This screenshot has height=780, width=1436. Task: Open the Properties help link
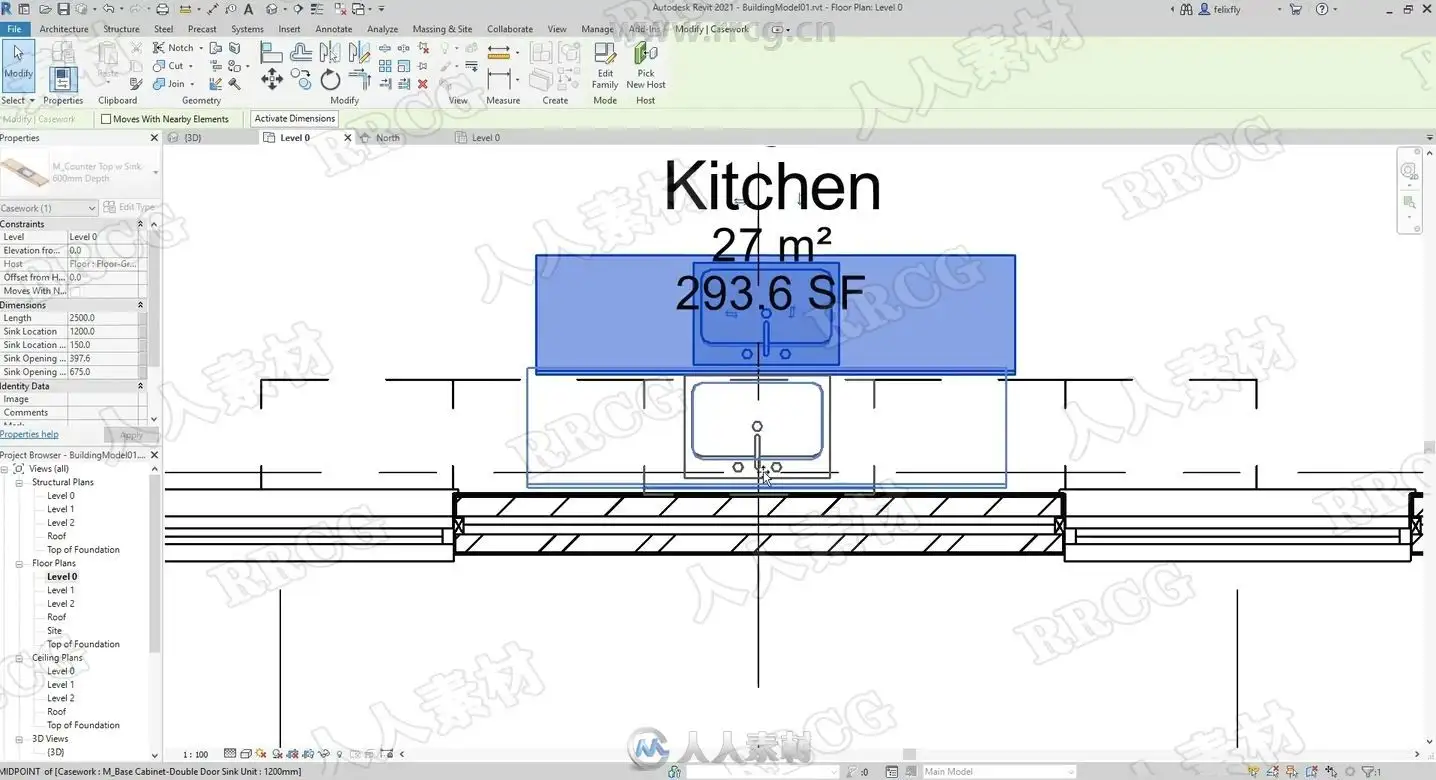point(29,434)
